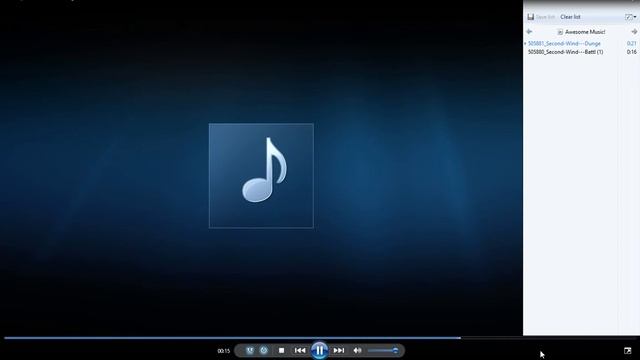640x360 pixels.
Task: Toggle shuffle mode in playback controls
Action: pyautogui.click(x=249, y=350)
